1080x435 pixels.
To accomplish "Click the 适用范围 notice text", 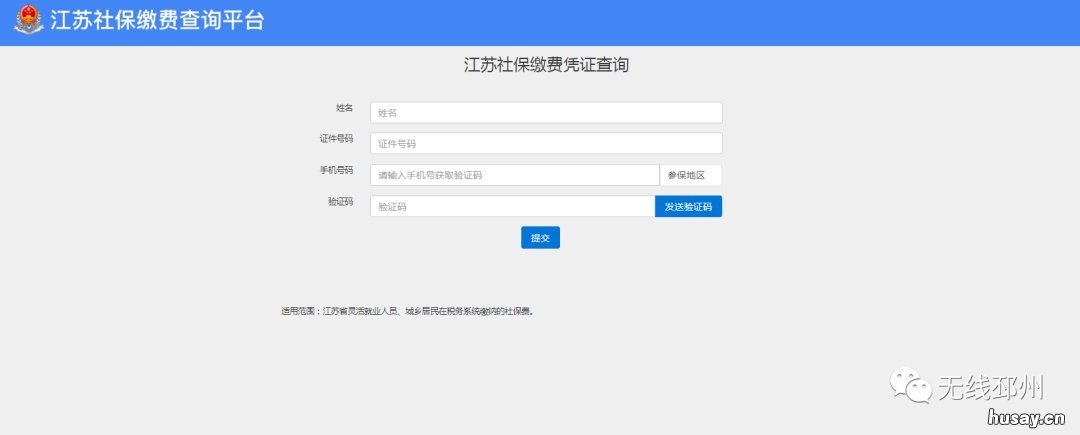I will click(408, 311).
